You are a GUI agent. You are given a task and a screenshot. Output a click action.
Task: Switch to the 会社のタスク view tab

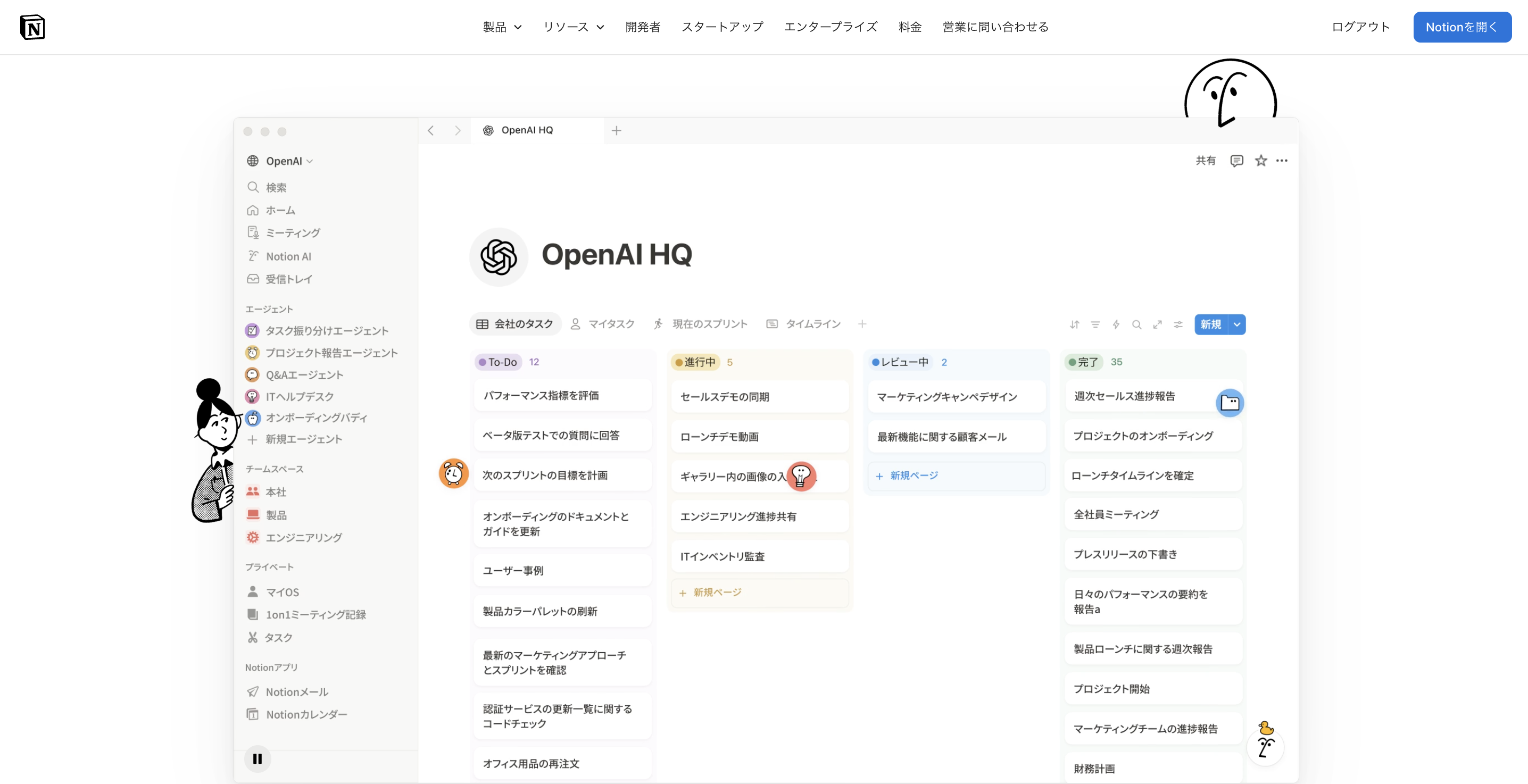click(515, 324)
